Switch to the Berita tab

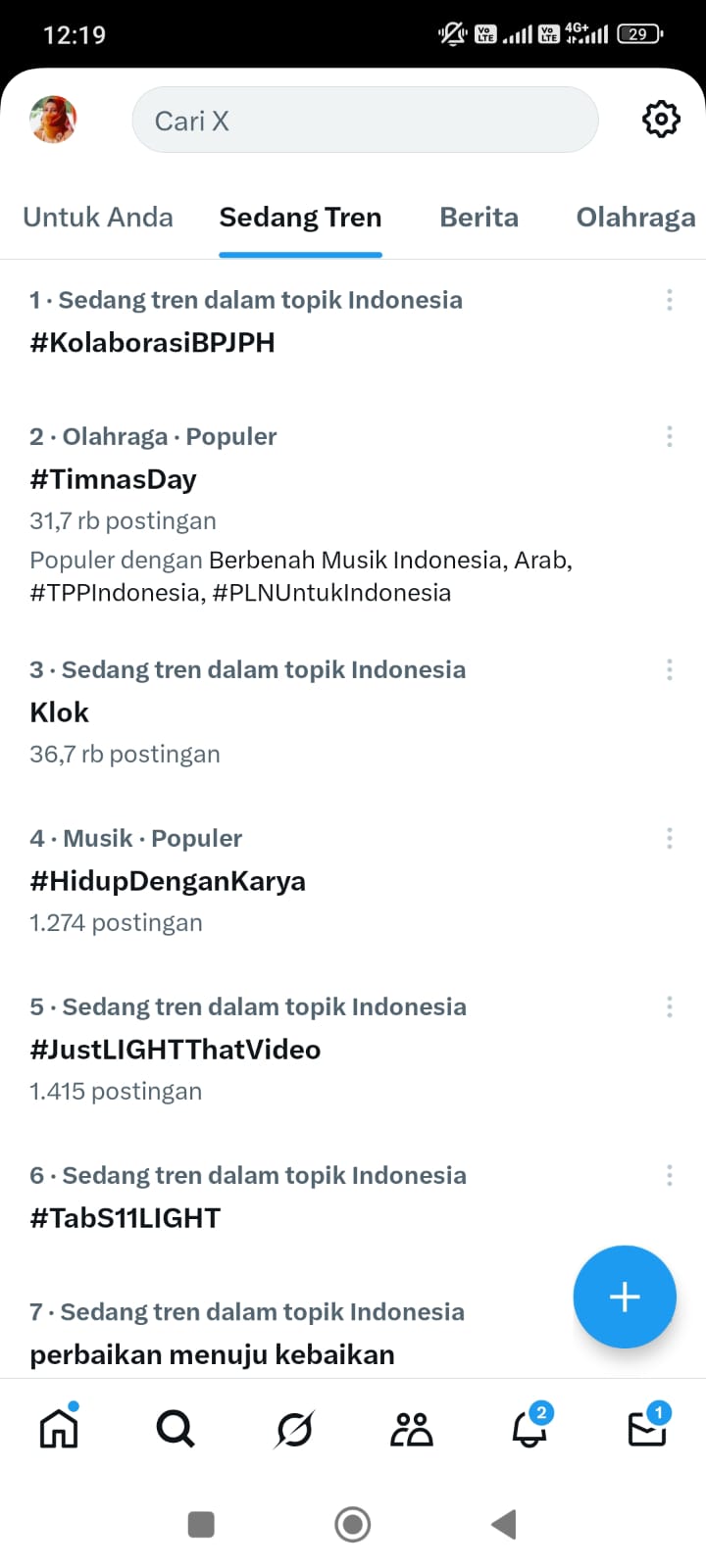coord(479,218)
